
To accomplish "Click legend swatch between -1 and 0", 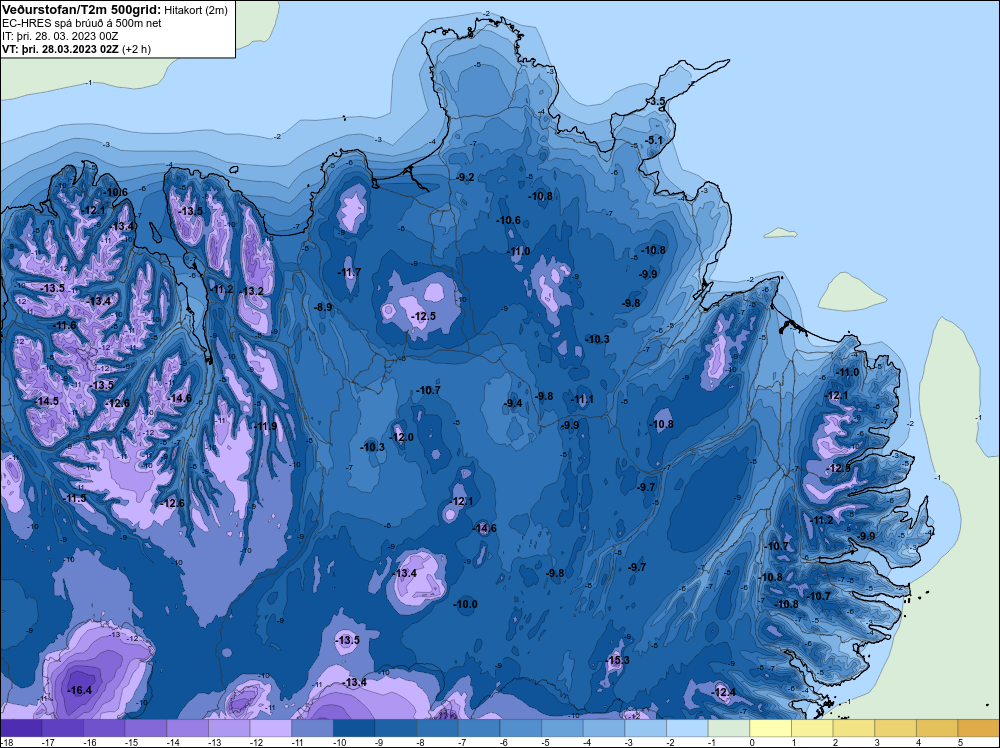I will click(729, 728).
